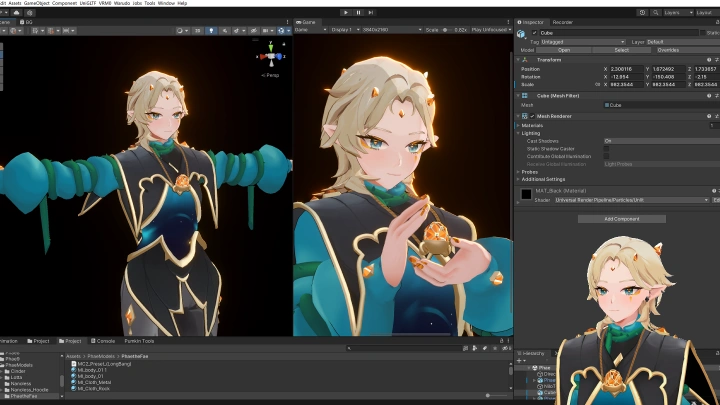Adjust the Game view Scale slider
This screenshot has height=405, width=720.
coord(444,30)
